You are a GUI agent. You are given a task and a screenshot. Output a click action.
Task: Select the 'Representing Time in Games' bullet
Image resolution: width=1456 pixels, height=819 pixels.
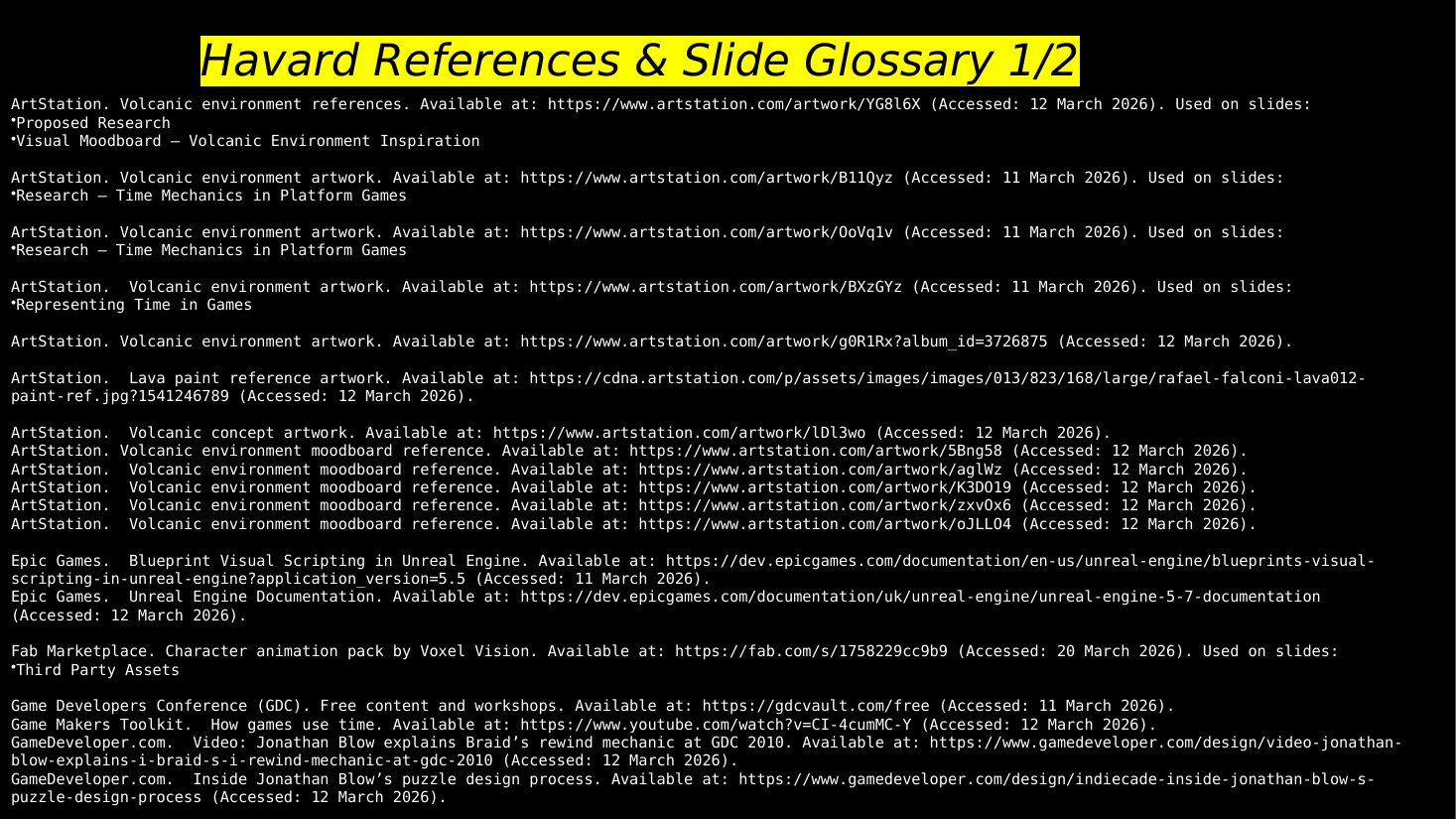(x=134, y=305)
